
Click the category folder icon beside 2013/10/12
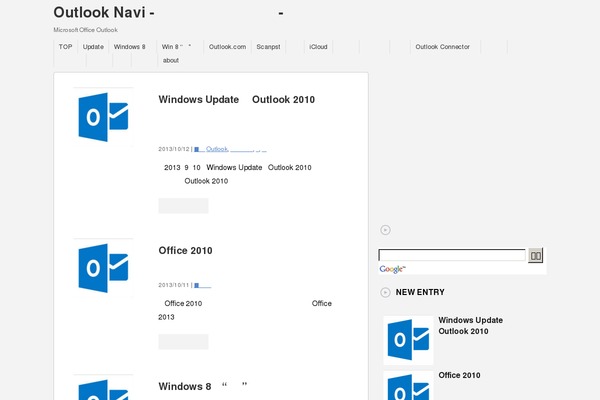[197, 149]
